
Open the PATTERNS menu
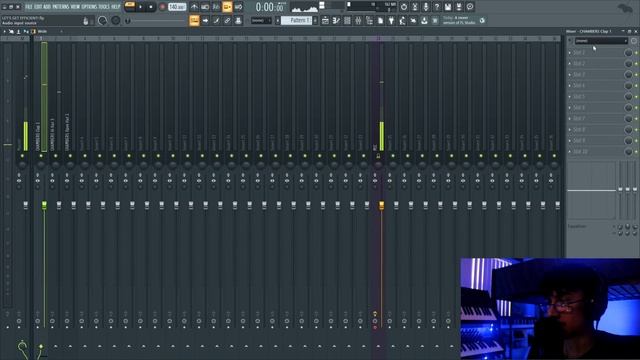(60, 7)
